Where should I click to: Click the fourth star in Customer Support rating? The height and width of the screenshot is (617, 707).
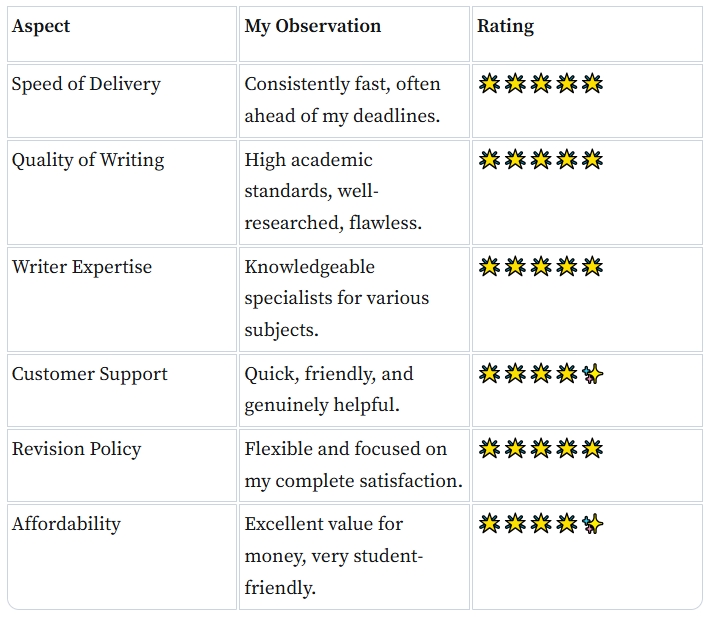pos(567,374)
